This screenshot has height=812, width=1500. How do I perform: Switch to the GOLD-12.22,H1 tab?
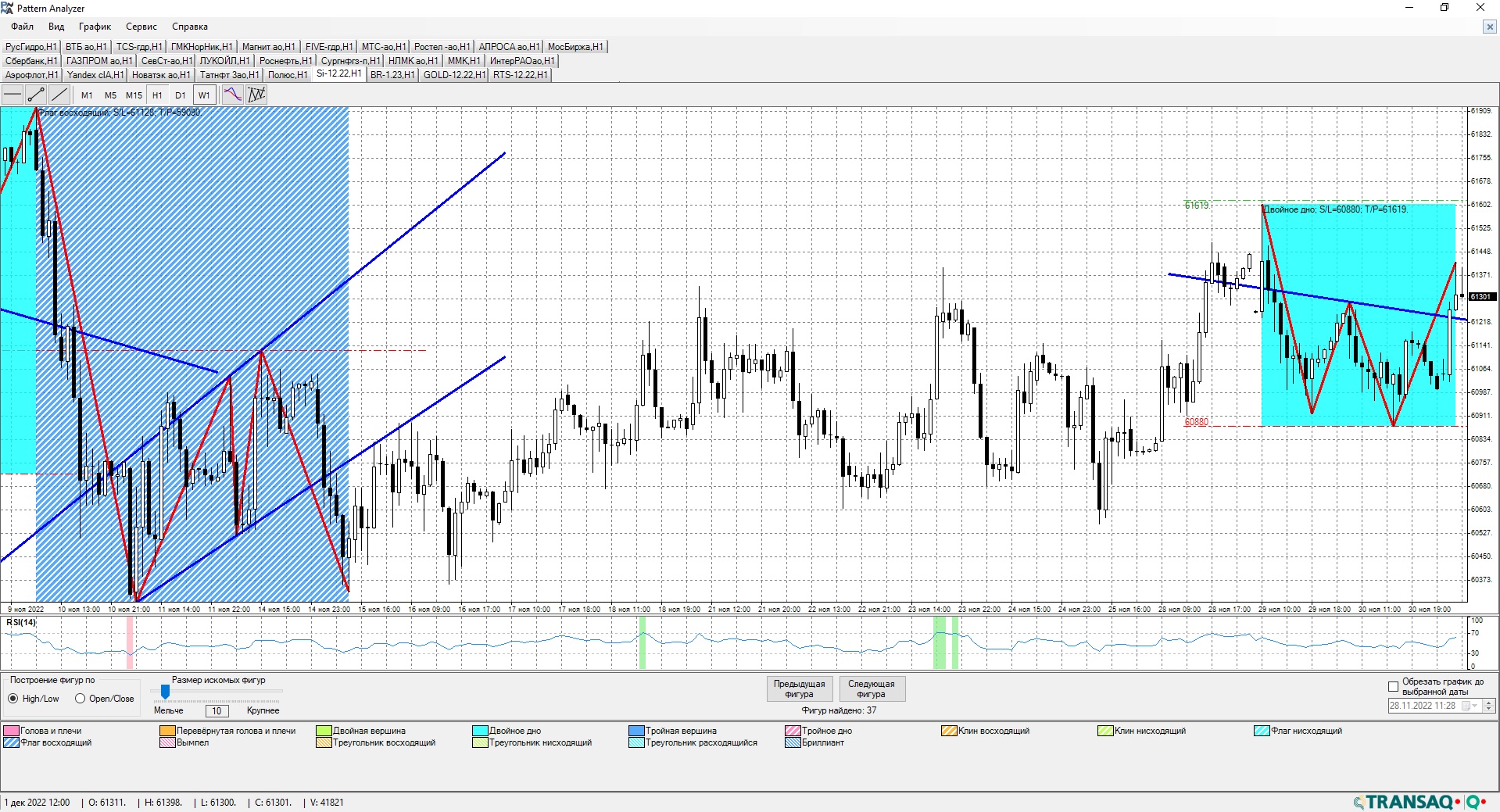point(454,75)
